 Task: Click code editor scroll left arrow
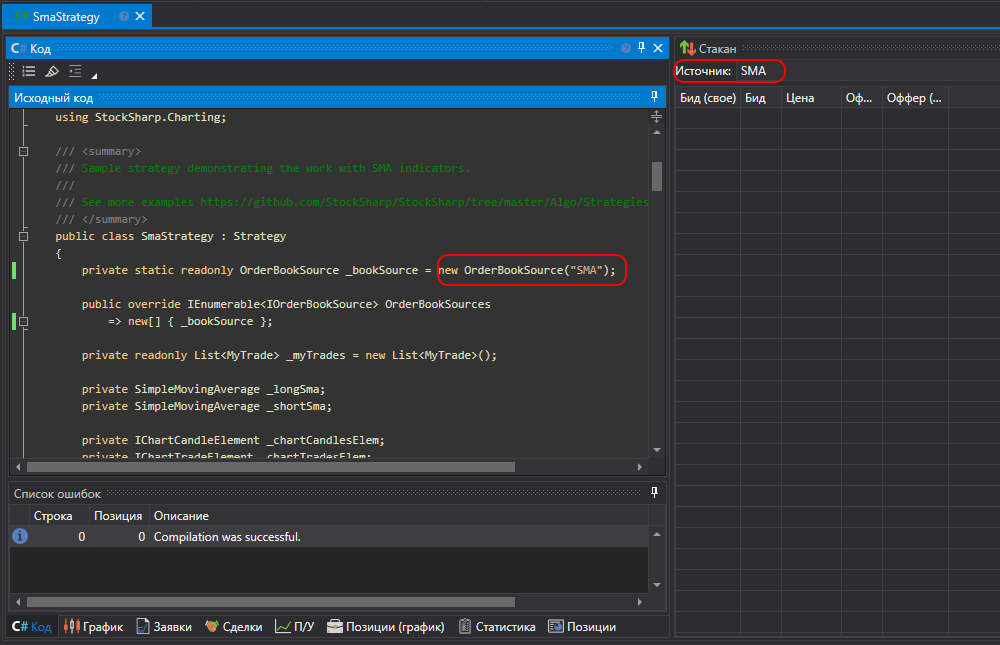tap(18, 467)
